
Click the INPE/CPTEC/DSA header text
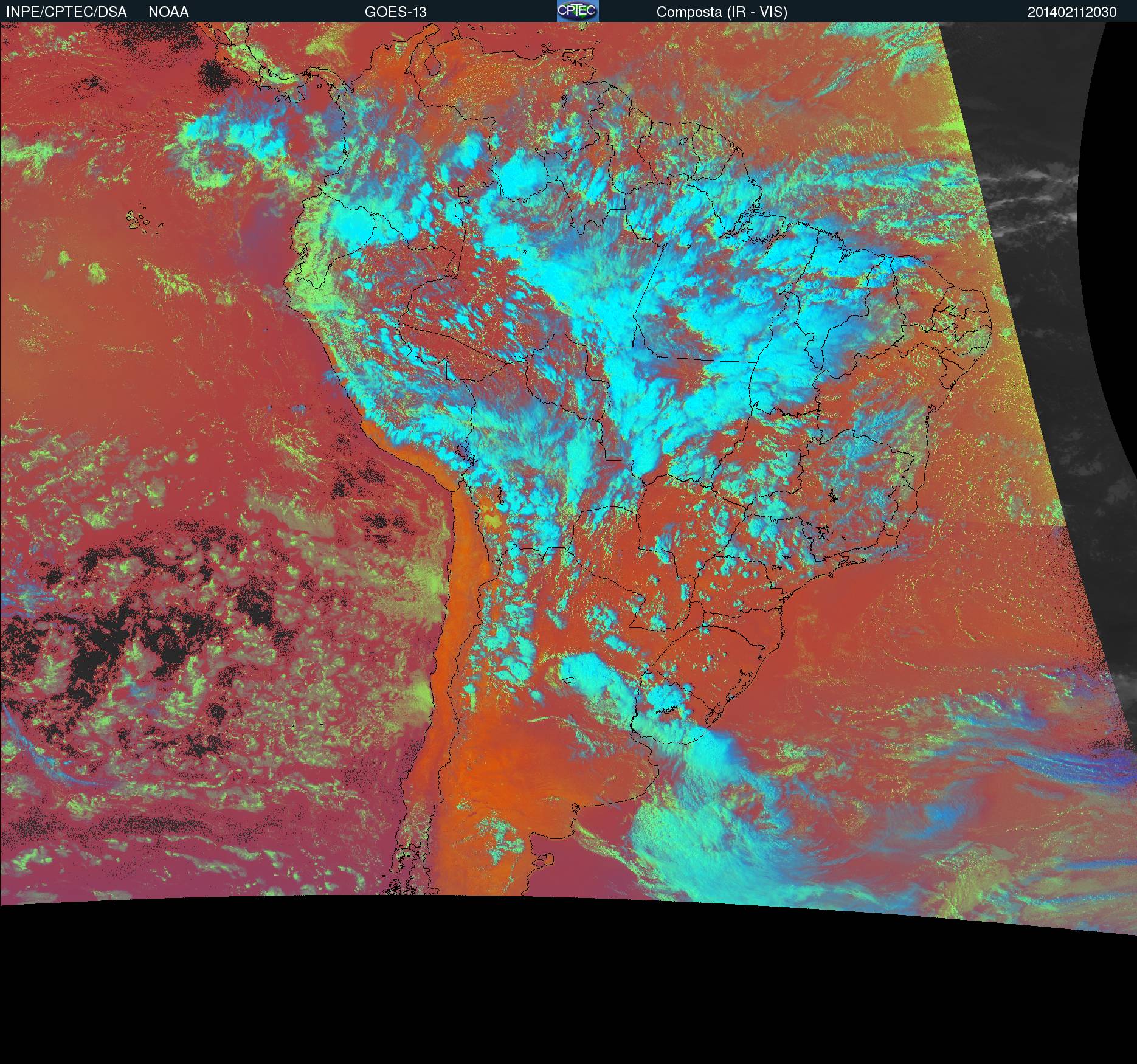66,12
